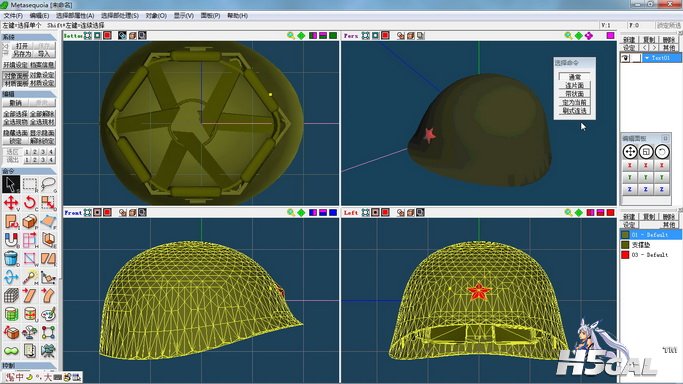683x384 pixels.
Task: Choose the Rotate tool with red circular arrow
Action: [30, 202]
